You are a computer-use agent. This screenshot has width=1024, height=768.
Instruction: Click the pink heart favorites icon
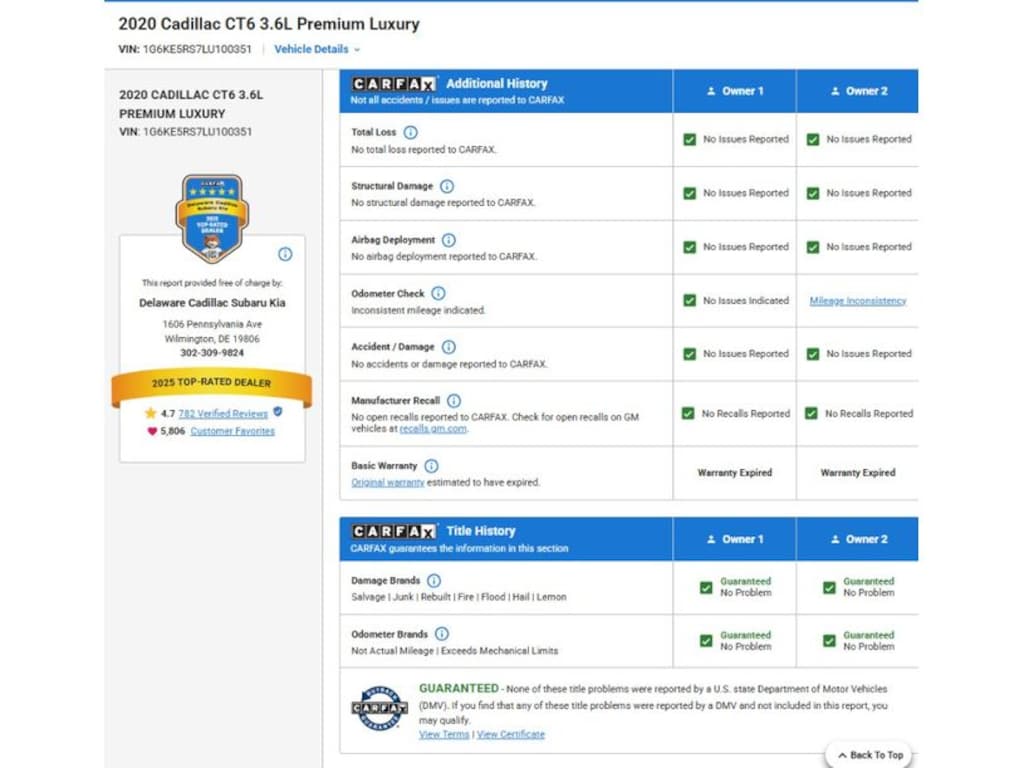tap(152, 431)
